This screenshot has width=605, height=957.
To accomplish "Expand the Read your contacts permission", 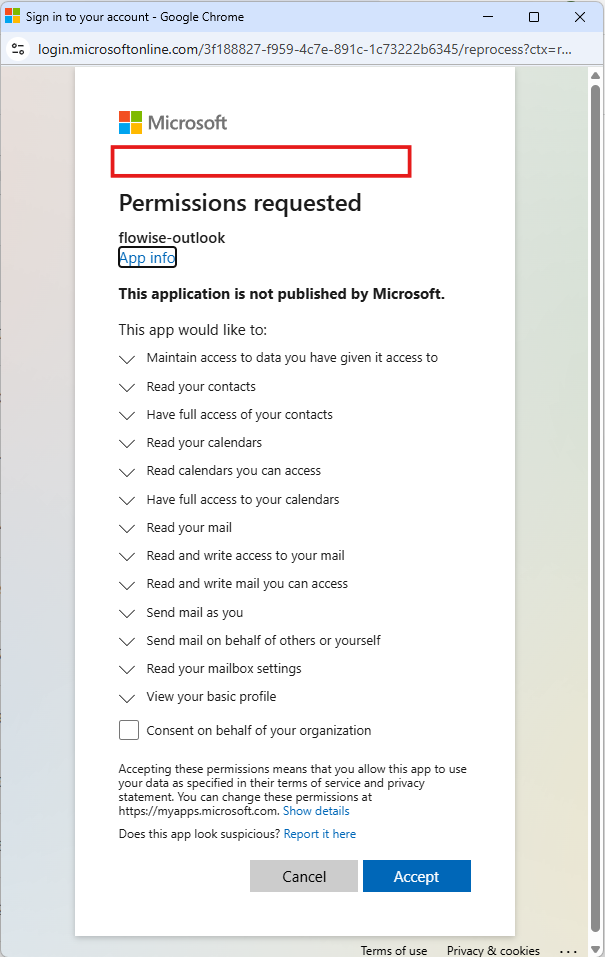I will click(x=127, y=387).
